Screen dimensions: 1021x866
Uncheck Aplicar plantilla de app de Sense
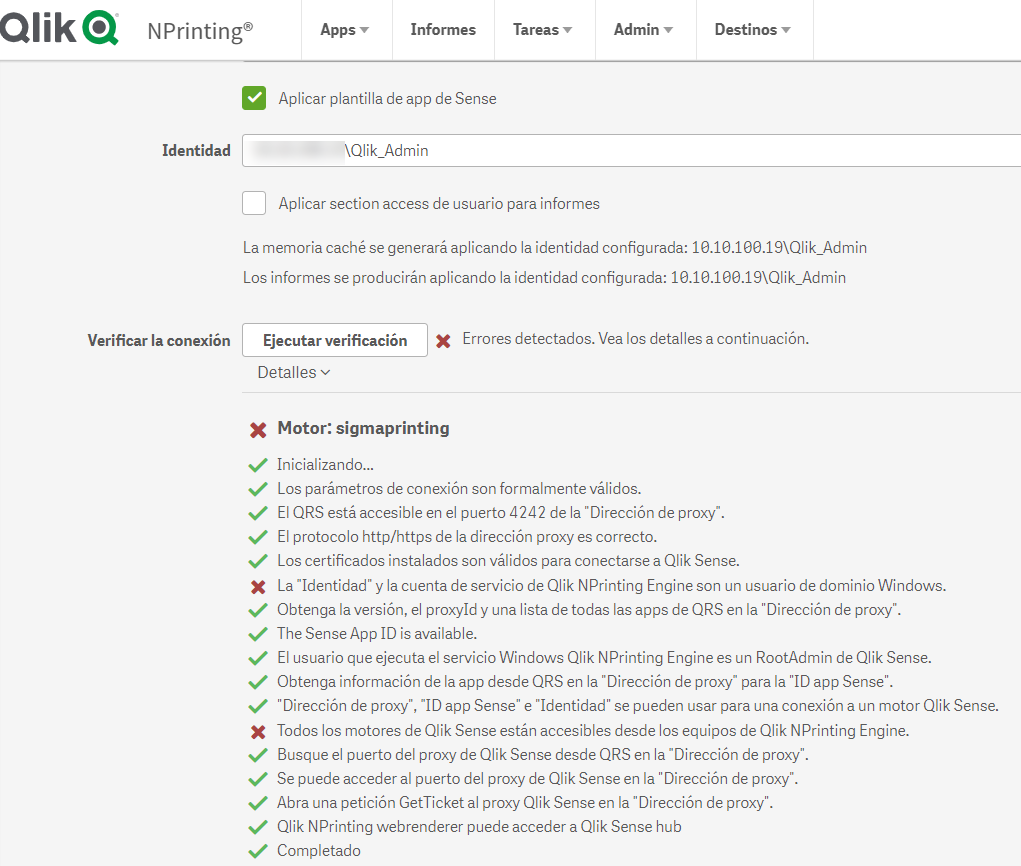(254, 98)
